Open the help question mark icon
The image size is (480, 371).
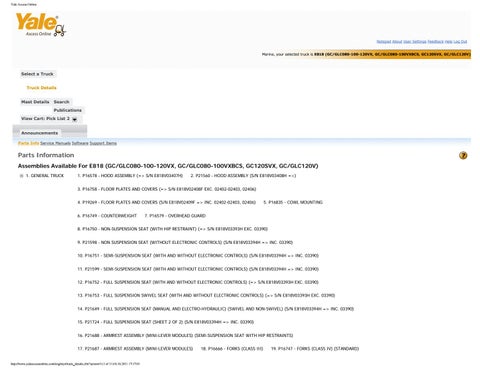[x=463, y=155]
